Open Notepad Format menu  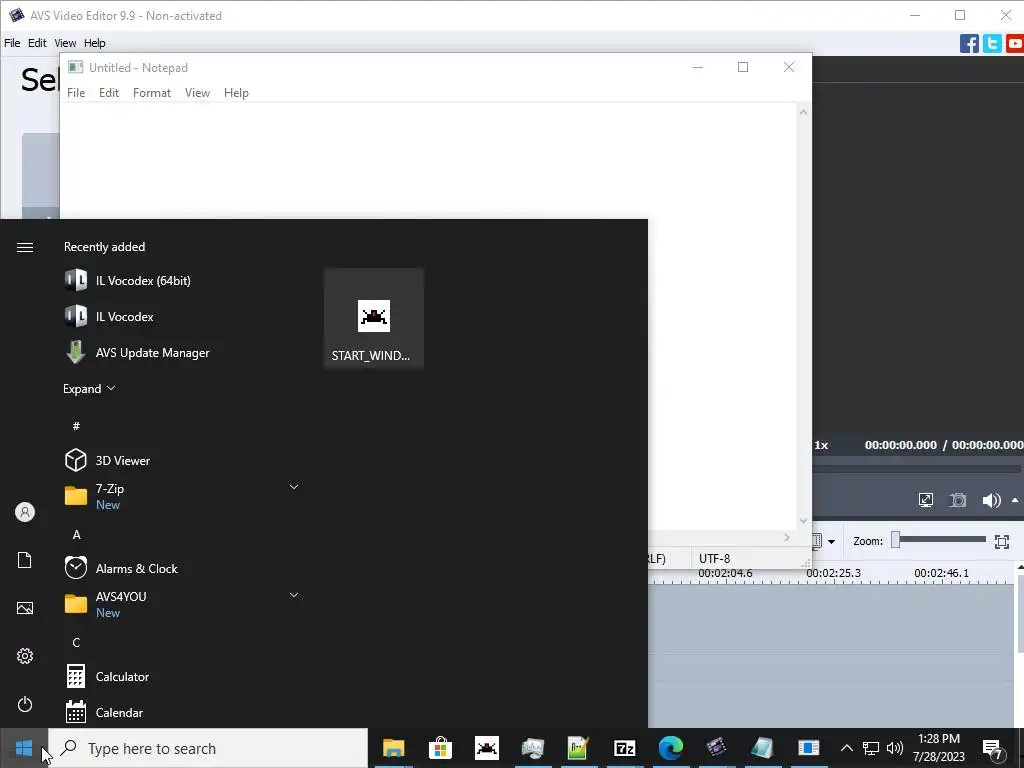click(152, 93)
